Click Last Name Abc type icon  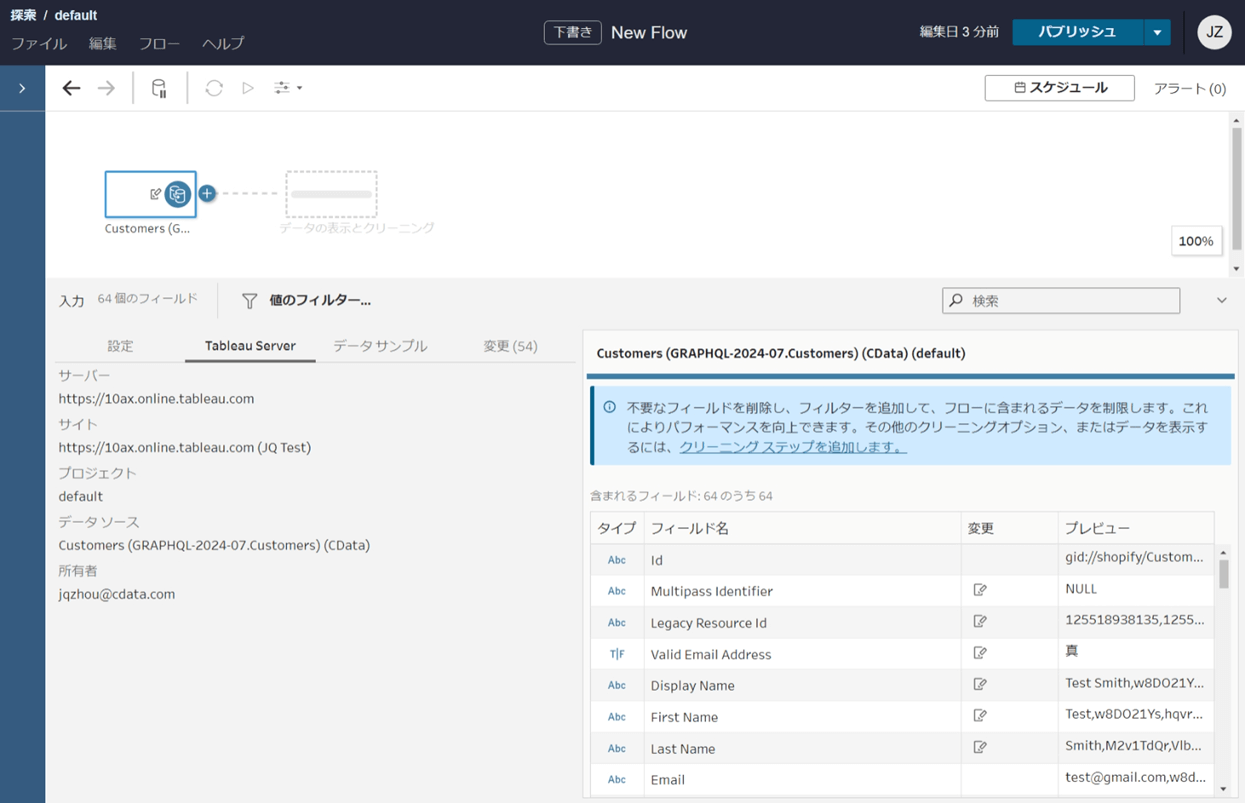point(617,748)
